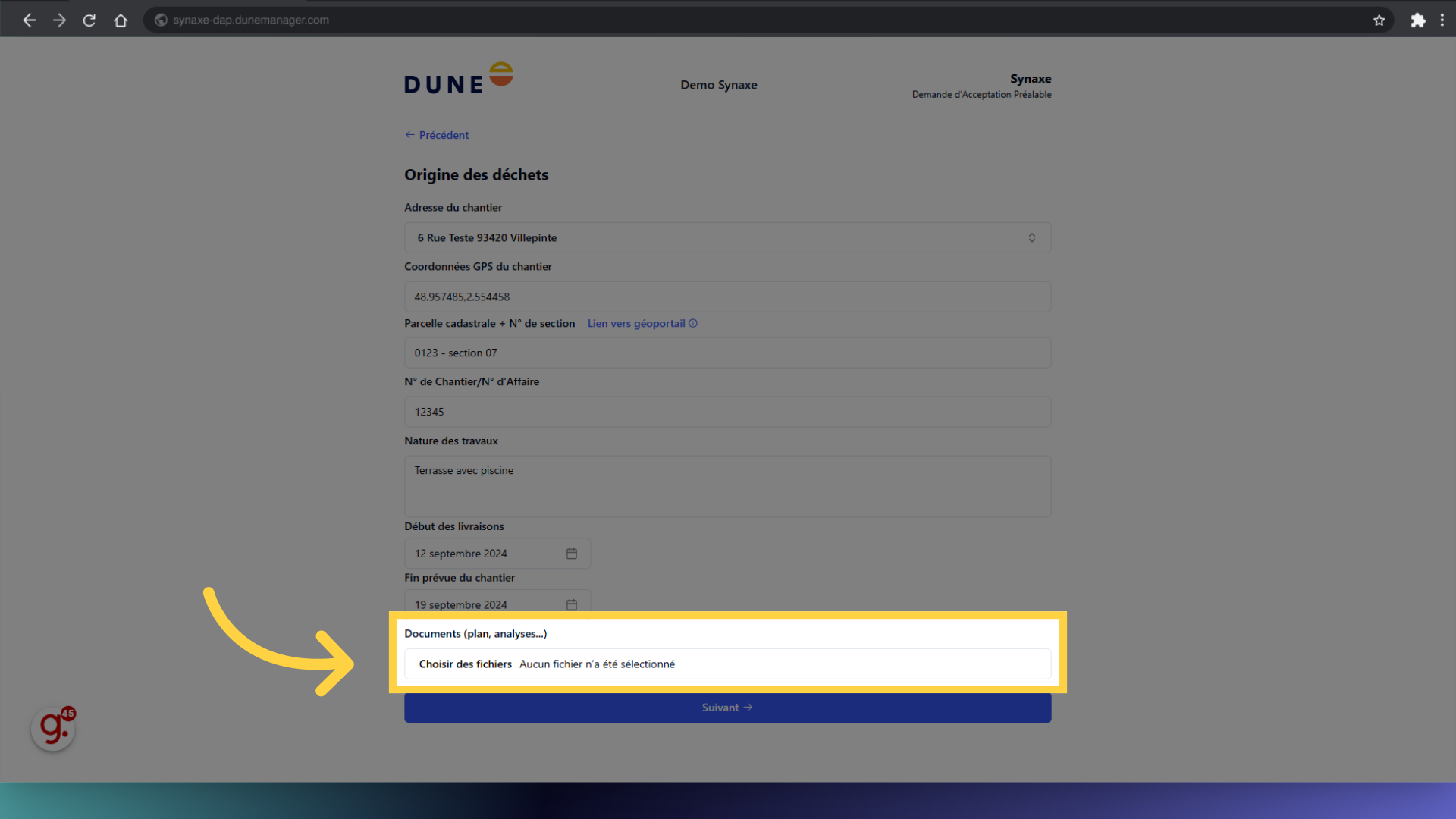Click the Coordonnées GPS du chantier field

coord(726,297)
